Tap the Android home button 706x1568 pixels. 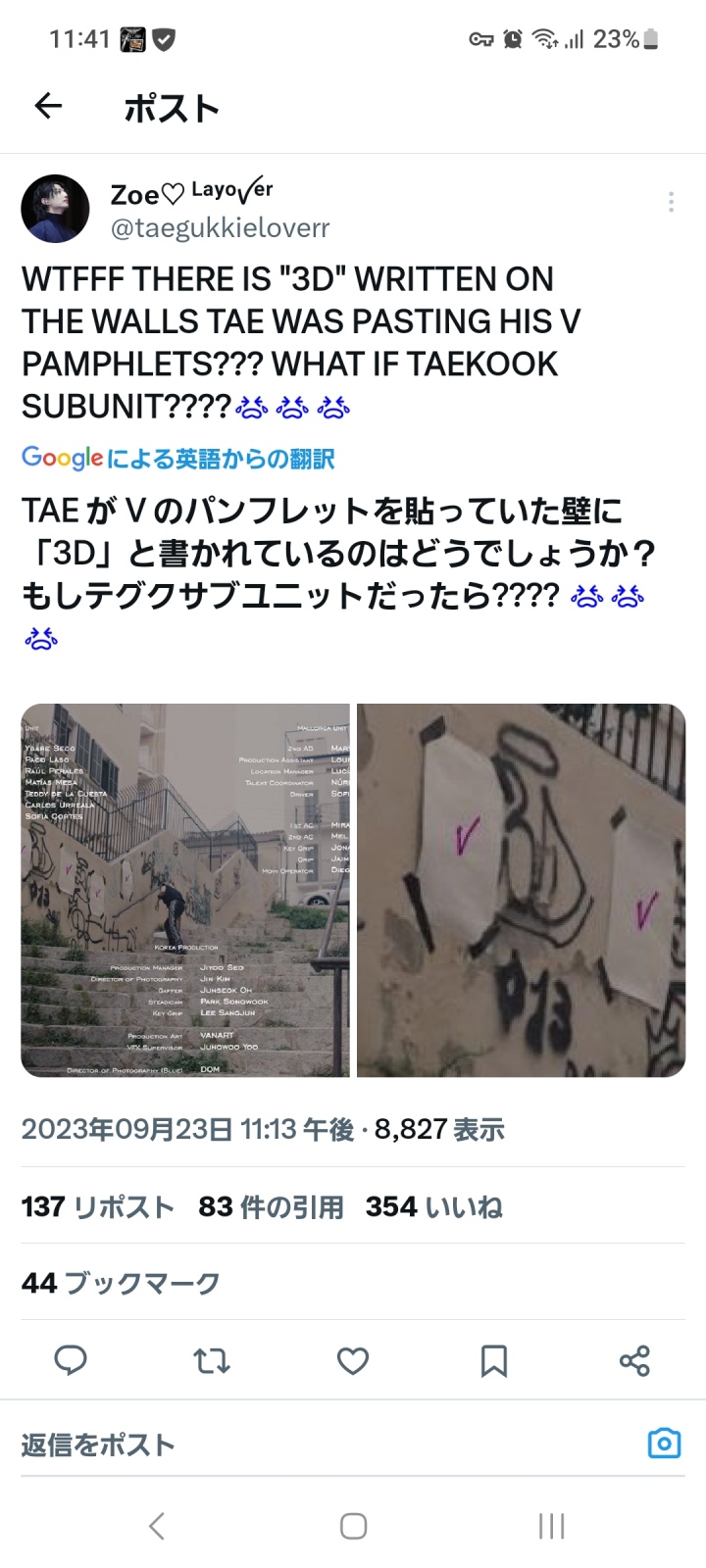tap(353, 1526)
